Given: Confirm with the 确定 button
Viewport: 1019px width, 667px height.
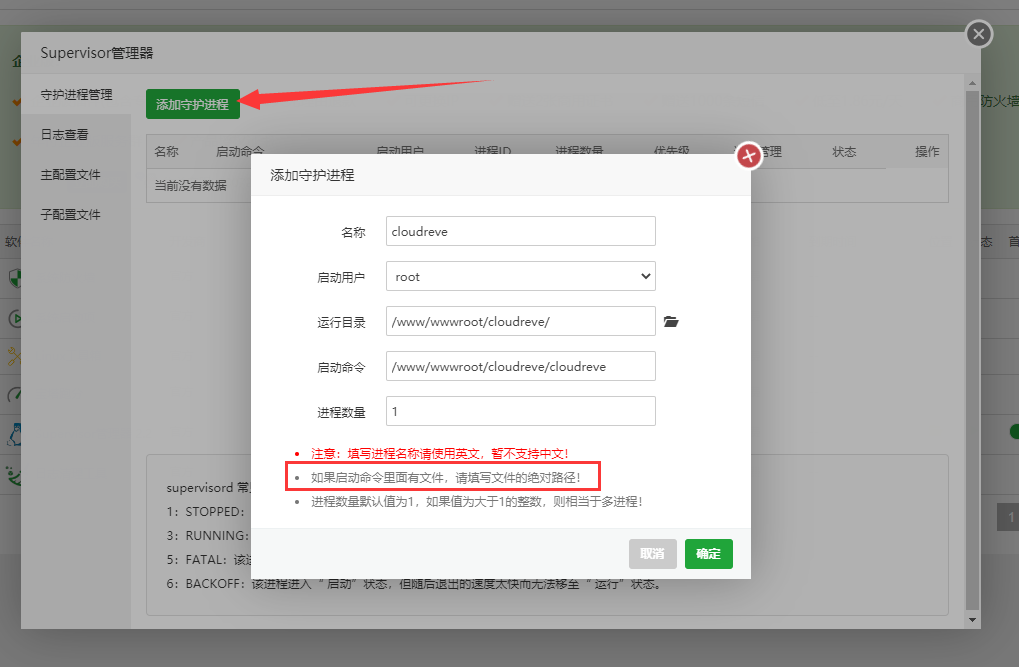Looking at the screenshot, I should 708,553.
